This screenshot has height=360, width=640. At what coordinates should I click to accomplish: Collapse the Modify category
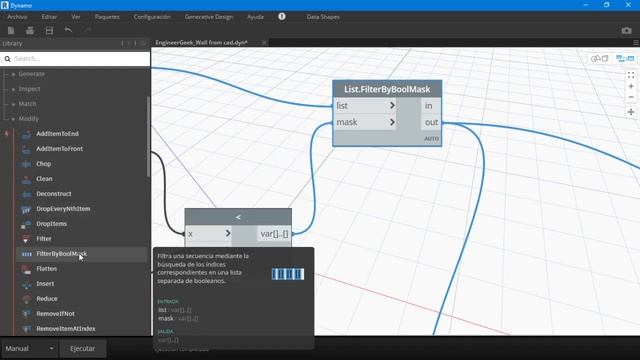[x=13, y=119]
